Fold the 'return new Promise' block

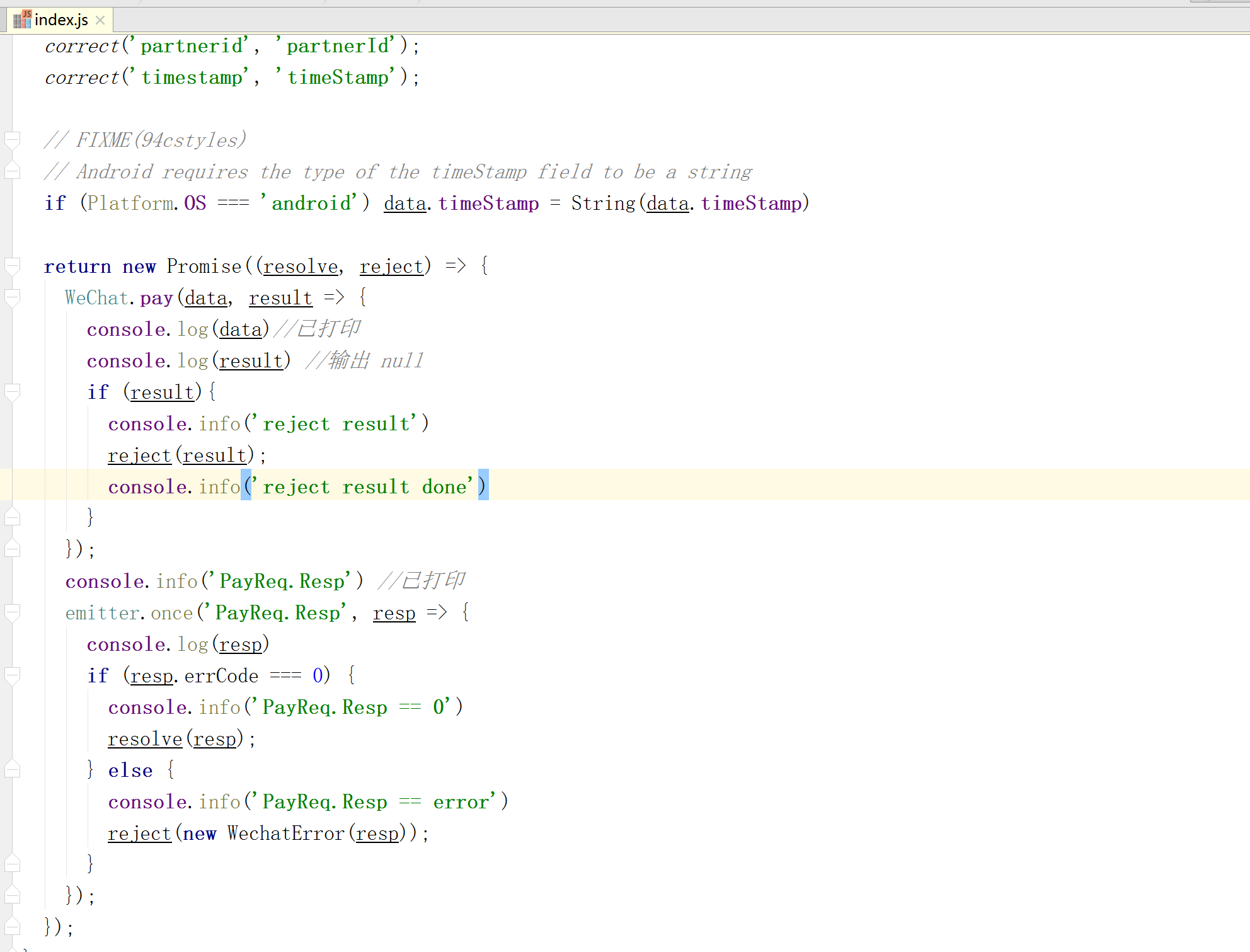click(12, 265)
